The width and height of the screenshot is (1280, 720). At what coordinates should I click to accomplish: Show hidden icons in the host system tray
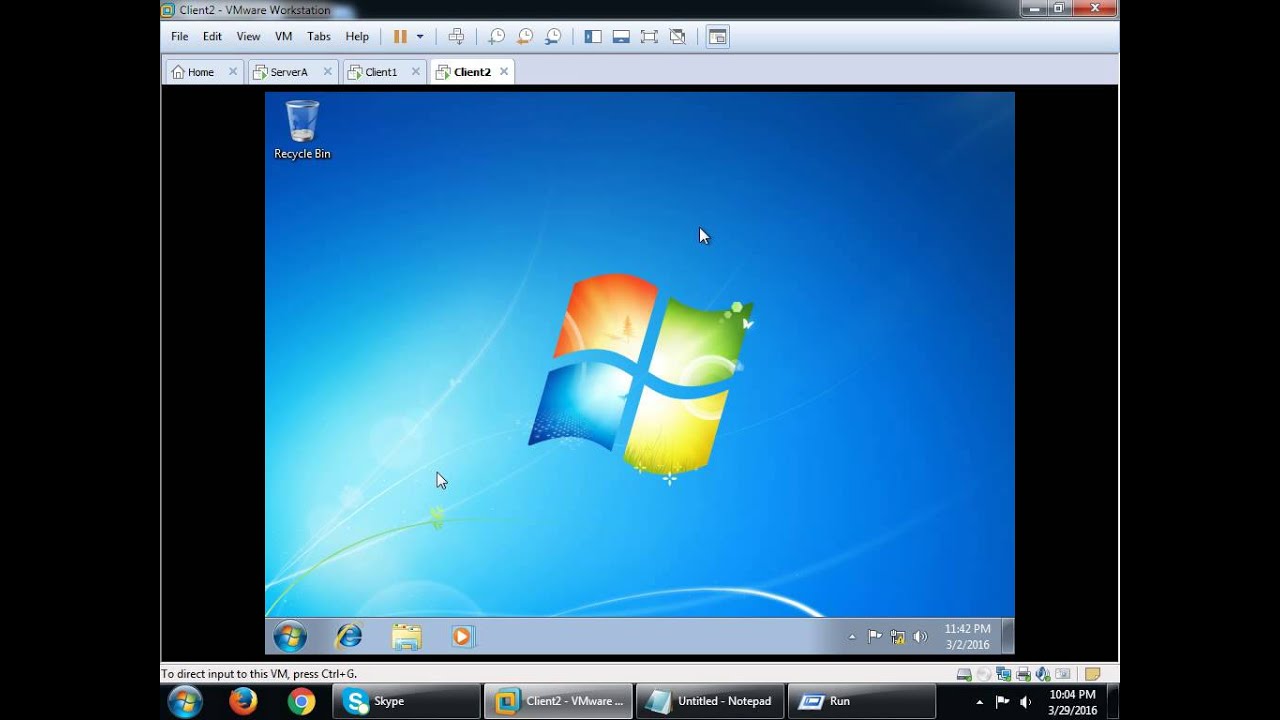pyautogui.click(x=979, y=702)
